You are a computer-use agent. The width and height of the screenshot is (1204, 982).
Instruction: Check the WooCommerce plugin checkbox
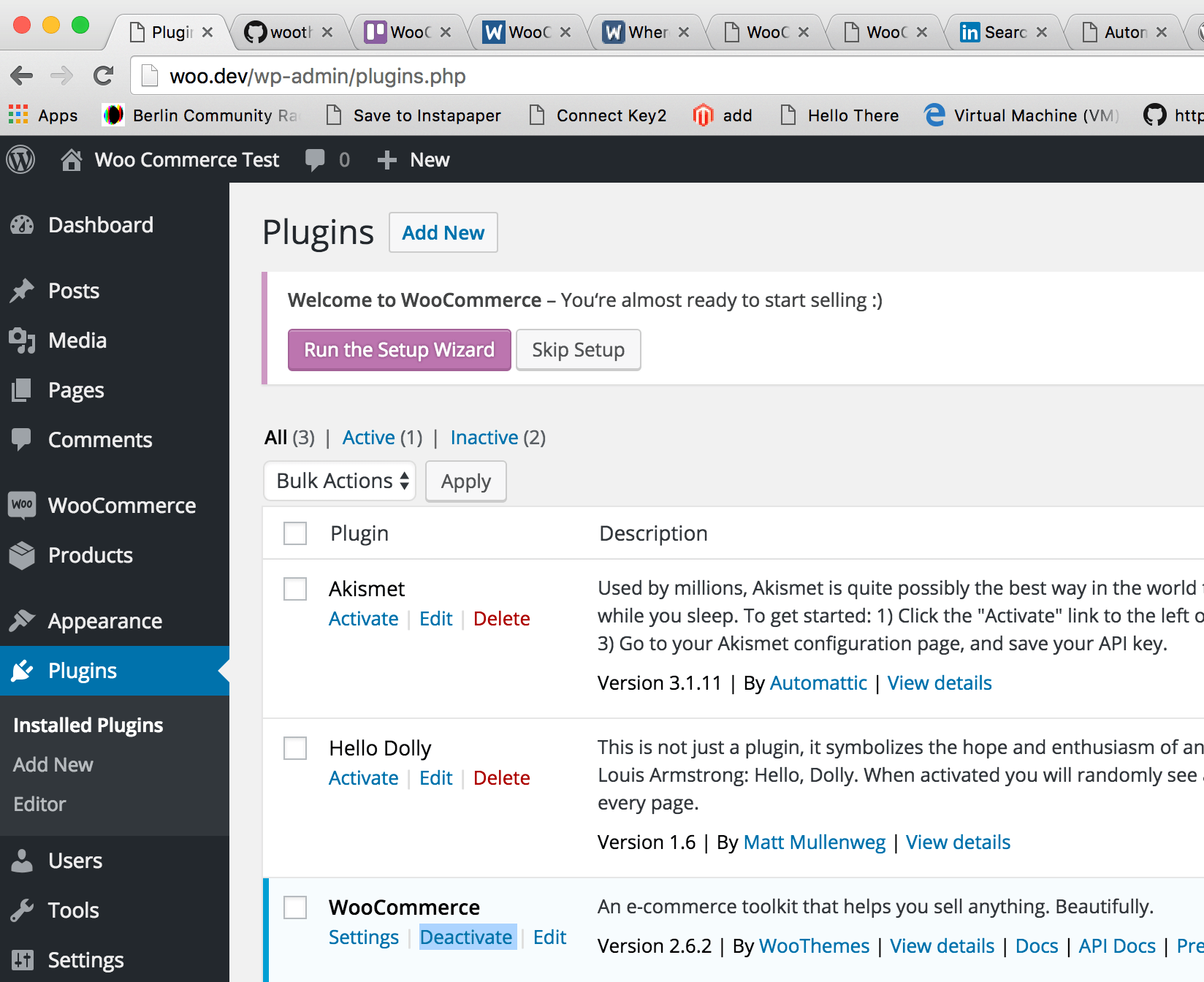point(295,907)
